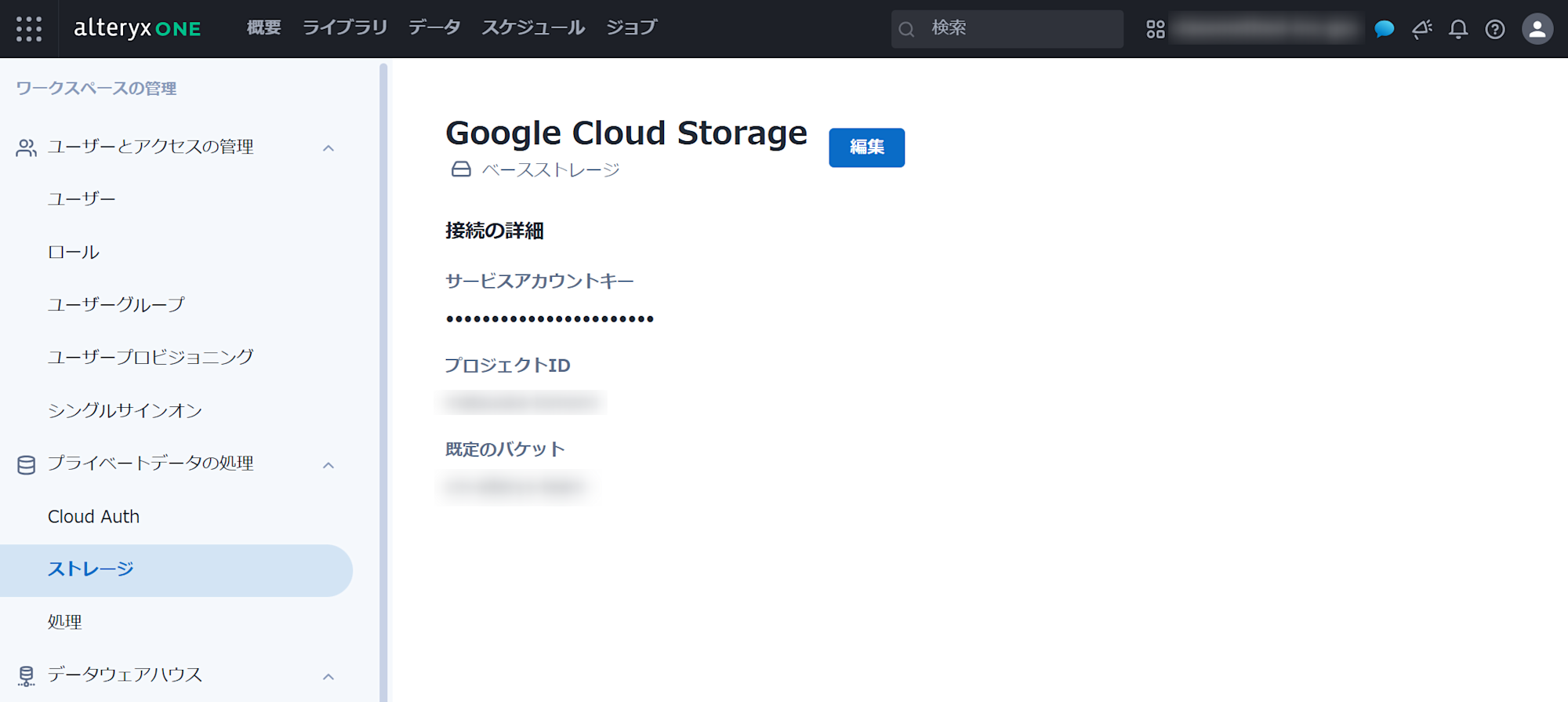
Task: Click the sidebar vertical scrollbar
Action: click(x=383, y=376)
